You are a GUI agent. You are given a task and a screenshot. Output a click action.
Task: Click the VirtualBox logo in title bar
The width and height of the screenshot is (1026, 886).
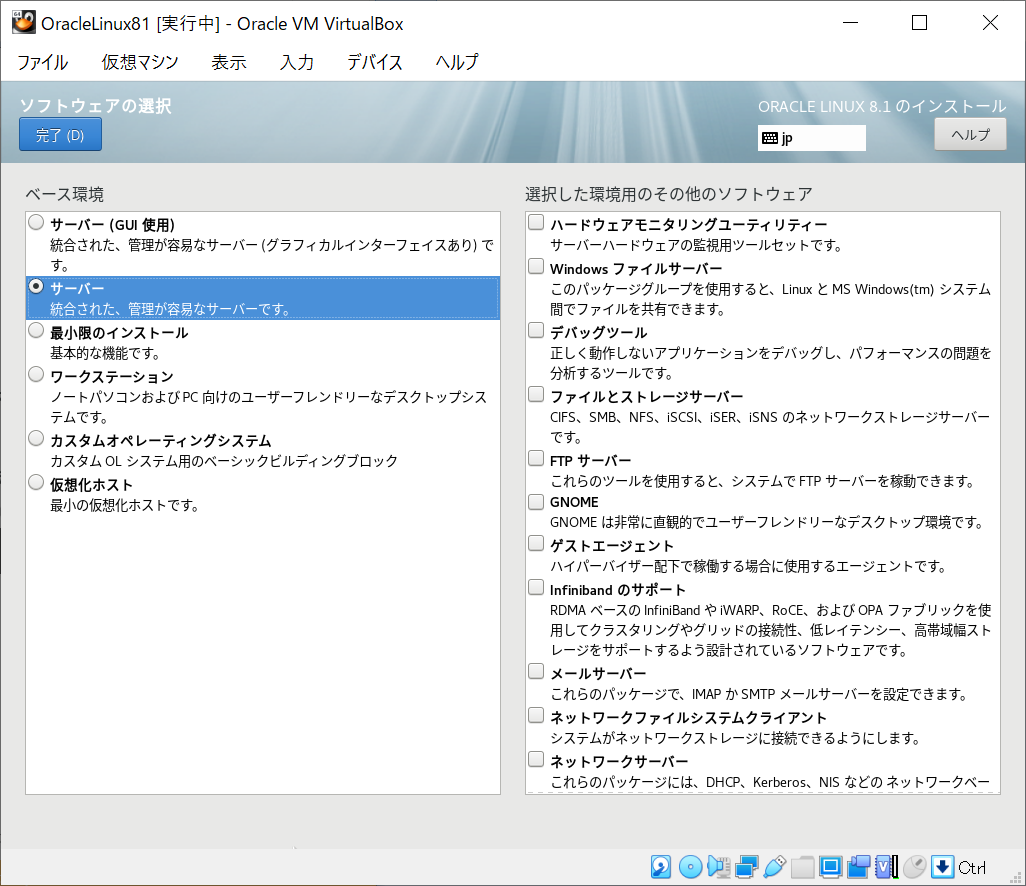(22, 22)
